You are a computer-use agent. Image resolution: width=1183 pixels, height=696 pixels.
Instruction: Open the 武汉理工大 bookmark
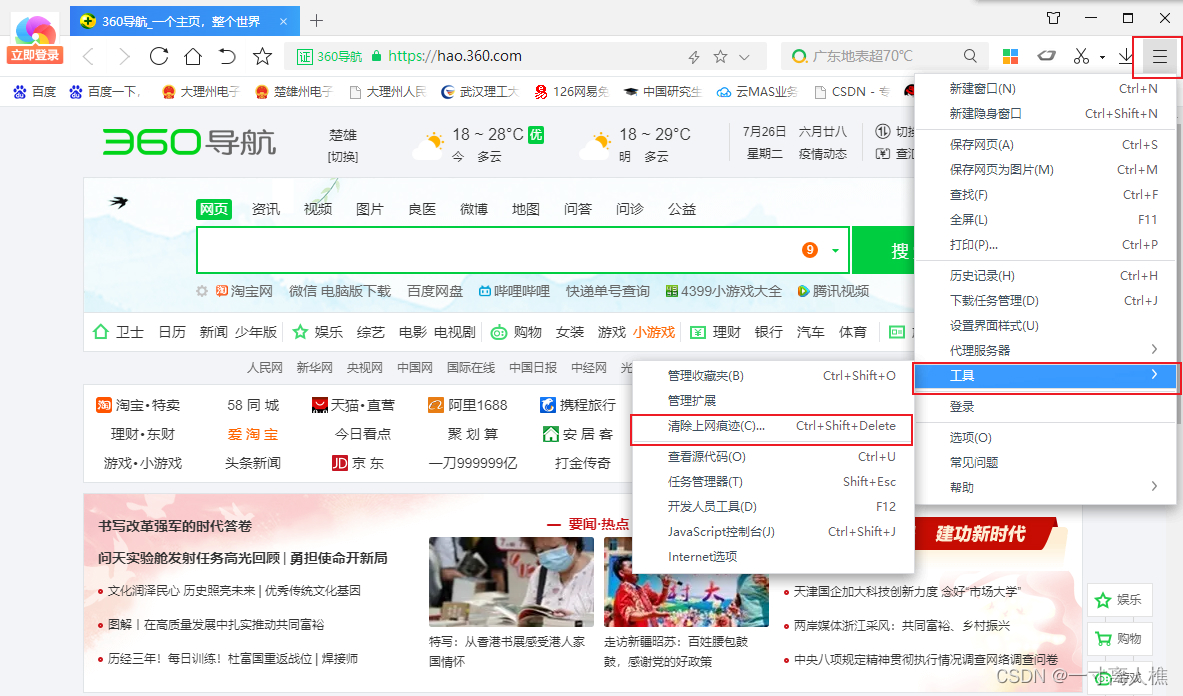tap(479, 92)
